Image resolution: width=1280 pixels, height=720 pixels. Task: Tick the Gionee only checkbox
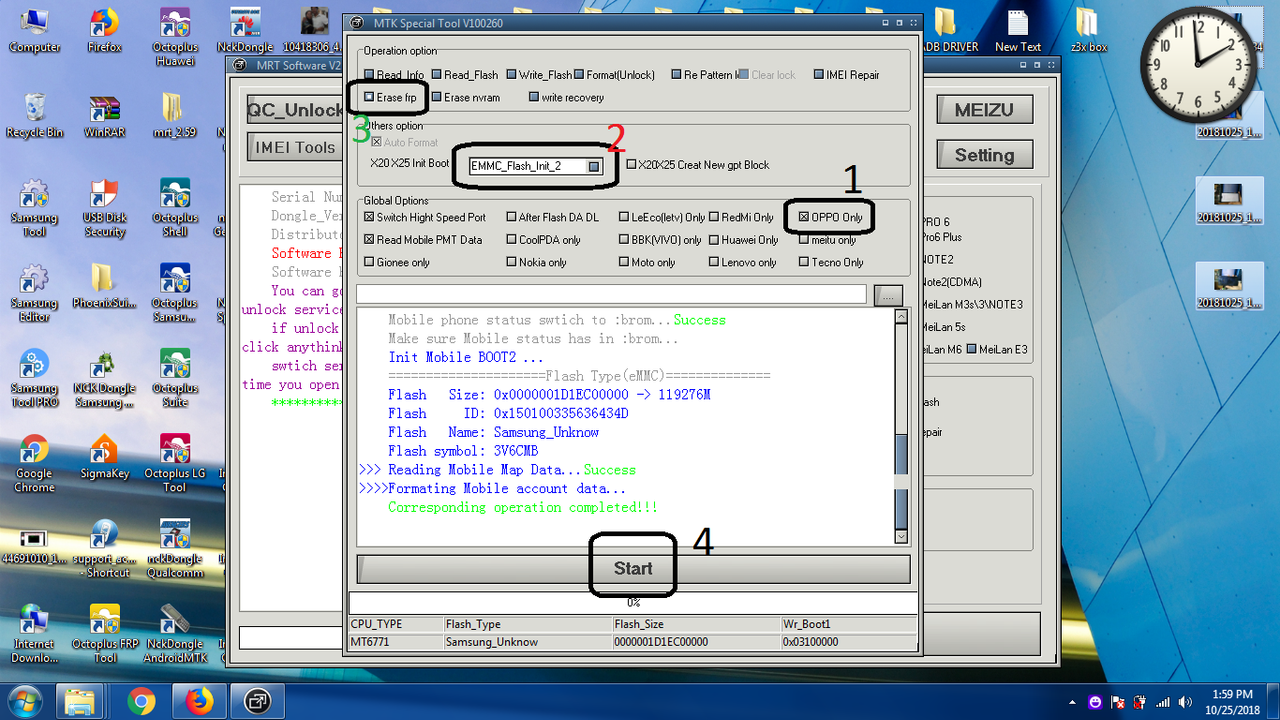click(369, 263)
